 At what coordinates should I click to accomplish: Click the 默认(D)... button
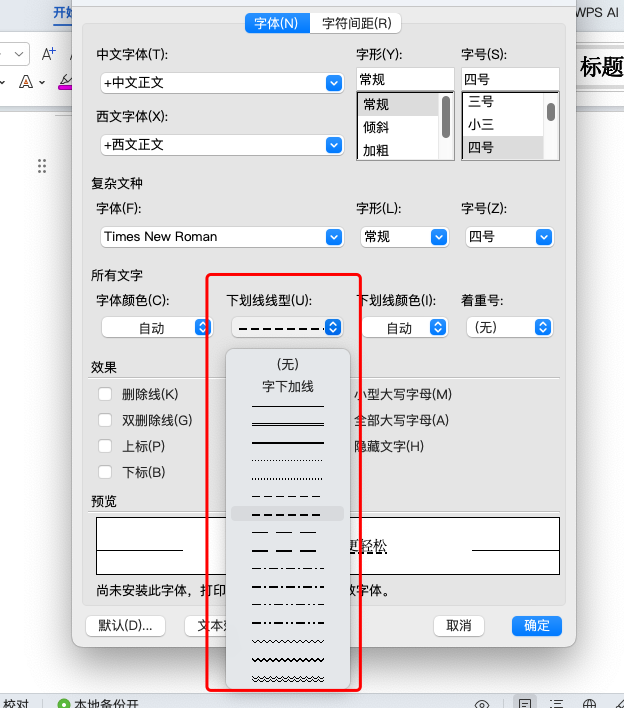tap(126, 626)
